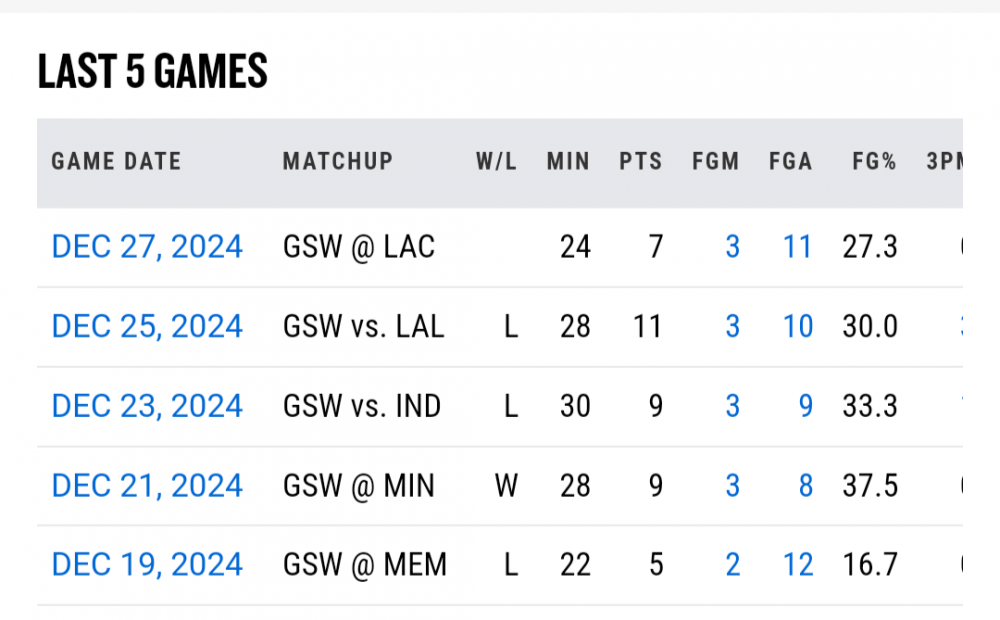Open the DEC 27, 2024 game link
The height and width of the screenshot is (620, 1000).
(147, 247)
